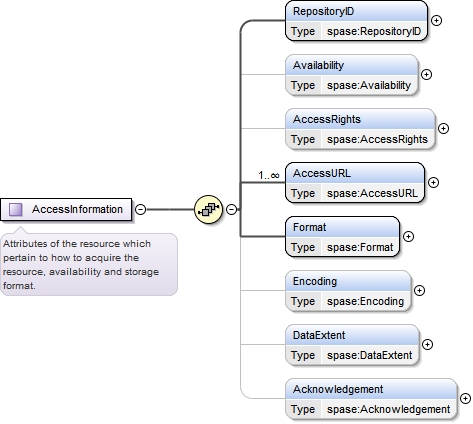473x424 pixels.
Task: Expand the Availability element plus icon
Action: coord(426,74)
